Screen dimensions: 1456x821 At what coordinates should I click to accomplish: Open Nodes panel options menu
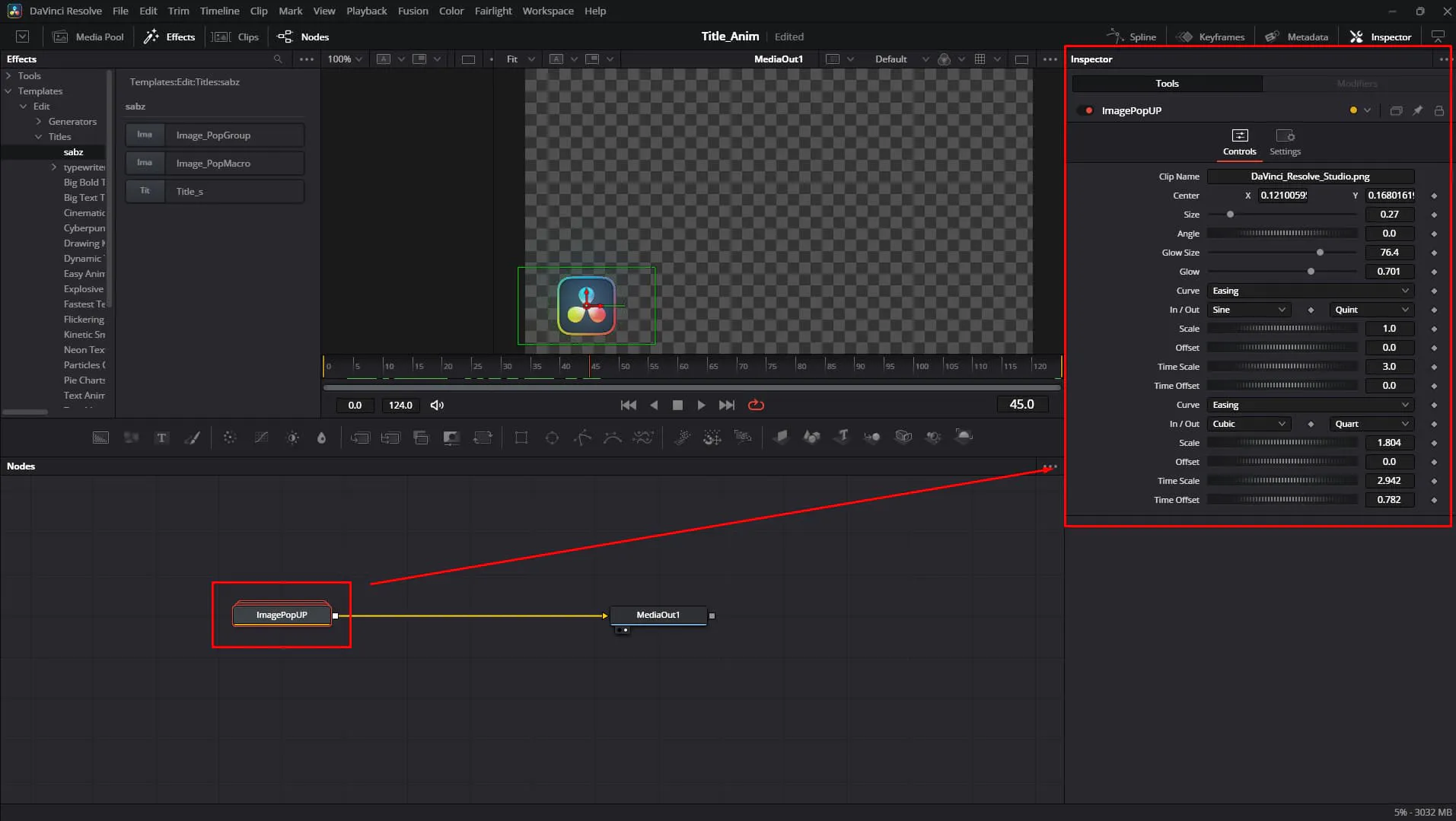click(1050, 466)
